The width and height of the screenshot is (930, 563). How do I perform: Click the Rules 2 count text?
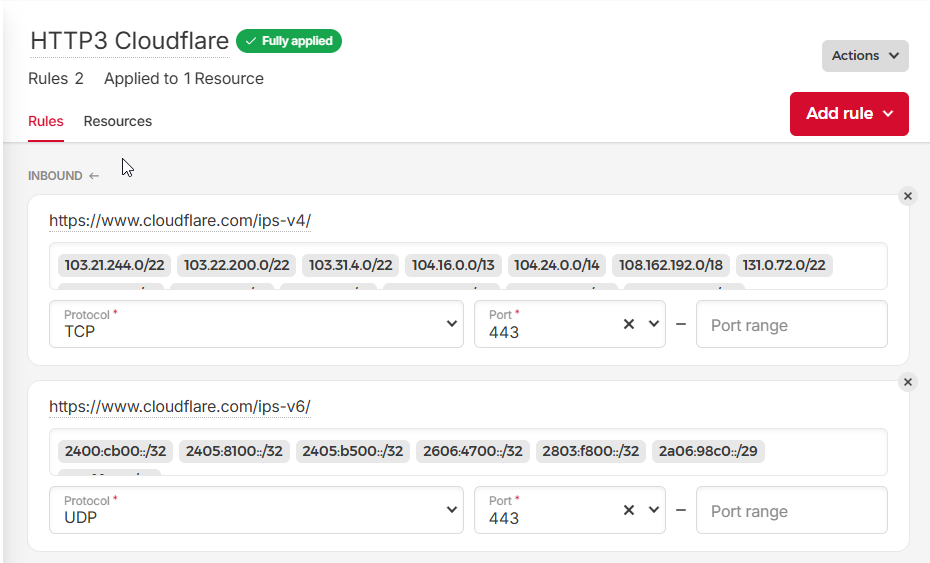coord(56,79)
